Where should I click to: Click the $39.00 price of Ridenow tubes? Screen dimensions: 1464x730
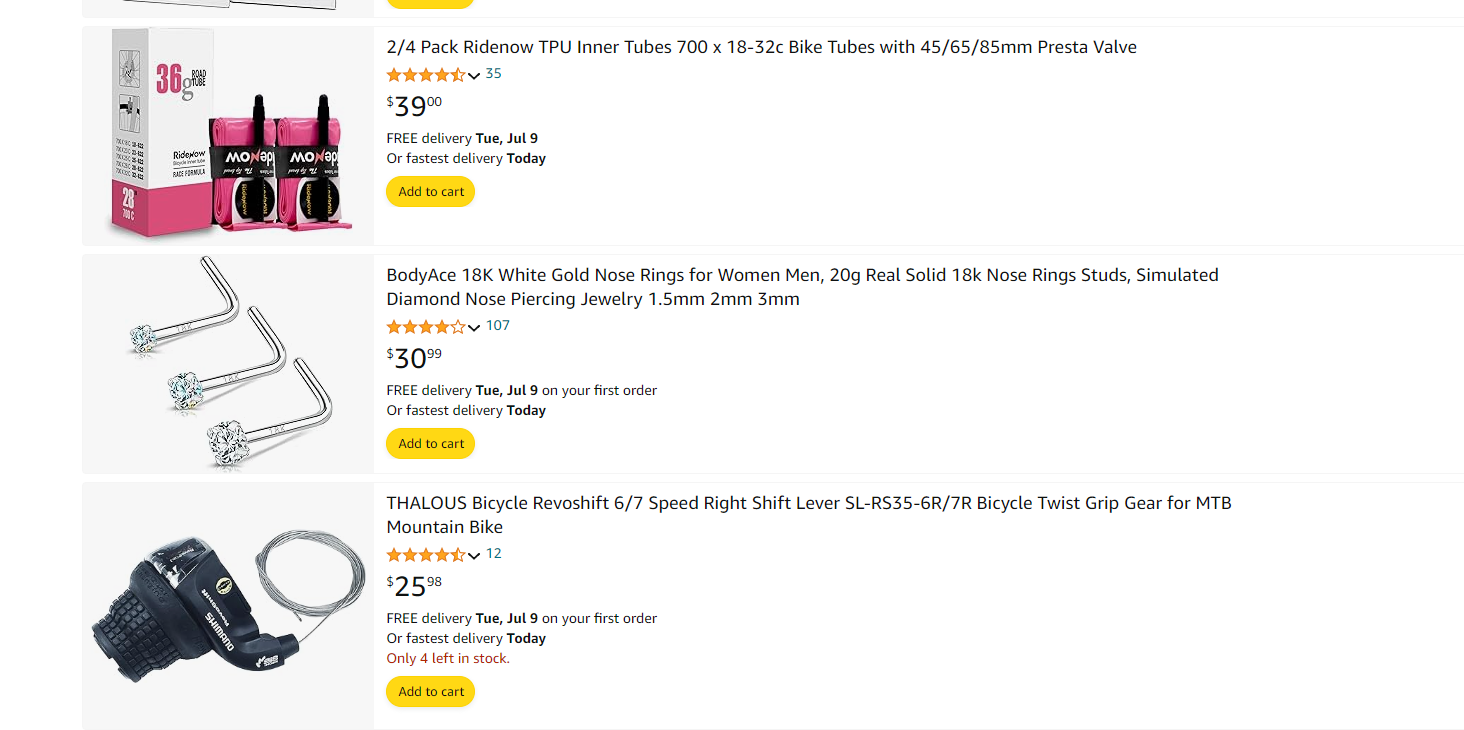tap(414, 105)
